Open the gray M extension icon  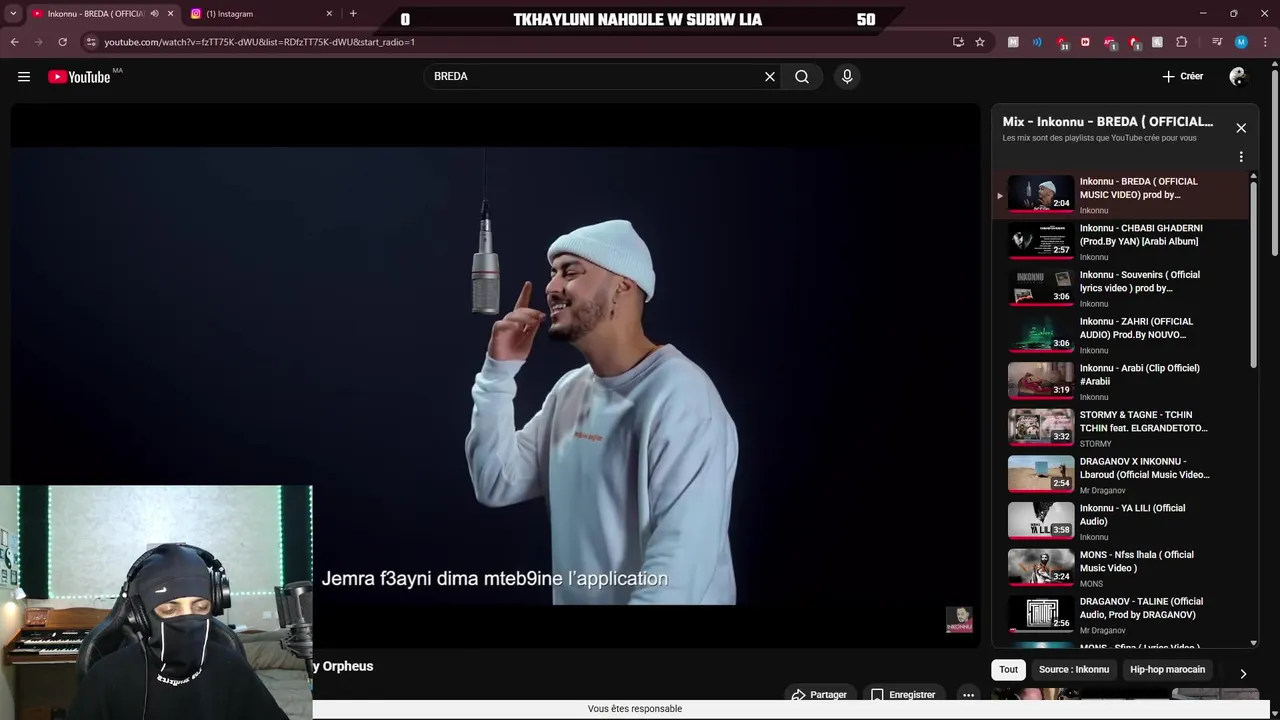pos(1013,42)
